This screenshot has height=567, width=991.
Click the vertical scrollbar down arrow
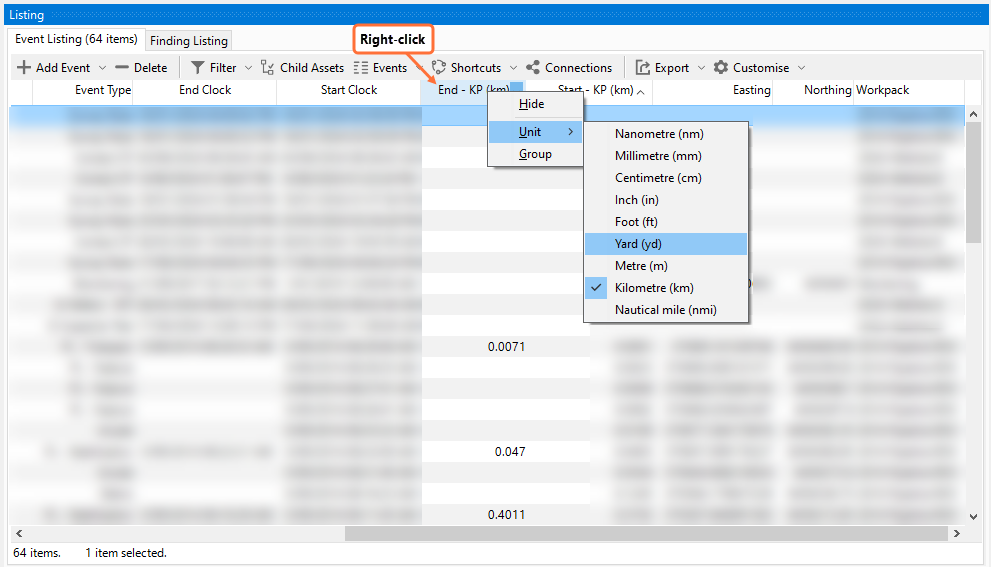pyautogui.click(x=973, y=516)
